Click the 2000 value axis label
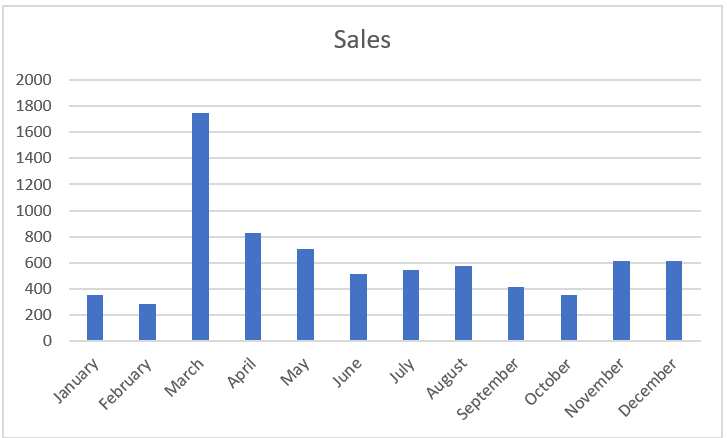This screenshot has height=438, width=727. [x=34, y=80]
